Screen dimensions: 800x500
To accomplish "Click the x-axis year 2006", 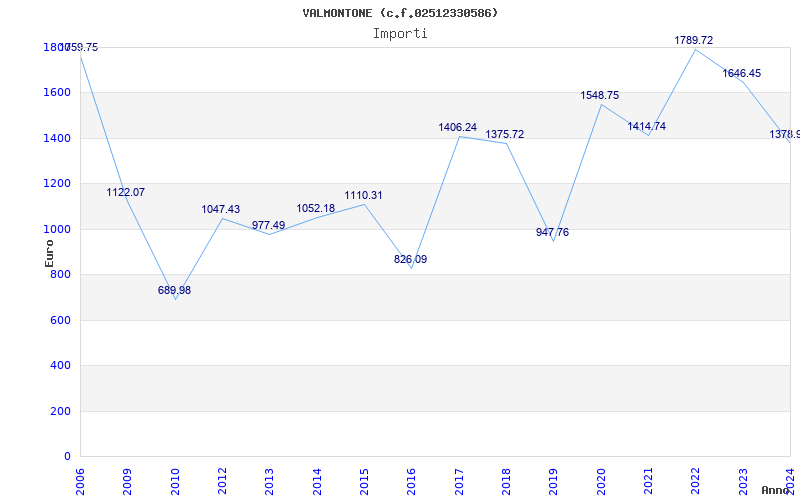I will (80, 482).
